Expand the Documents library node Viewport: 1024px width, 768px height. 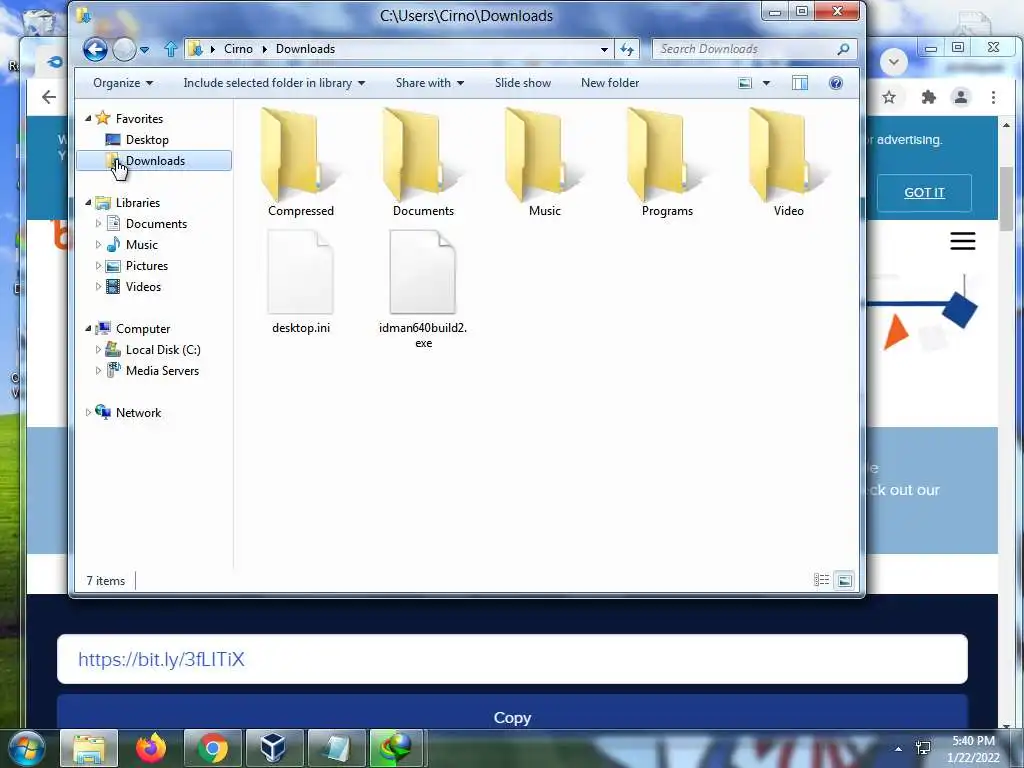pos(98,223)
